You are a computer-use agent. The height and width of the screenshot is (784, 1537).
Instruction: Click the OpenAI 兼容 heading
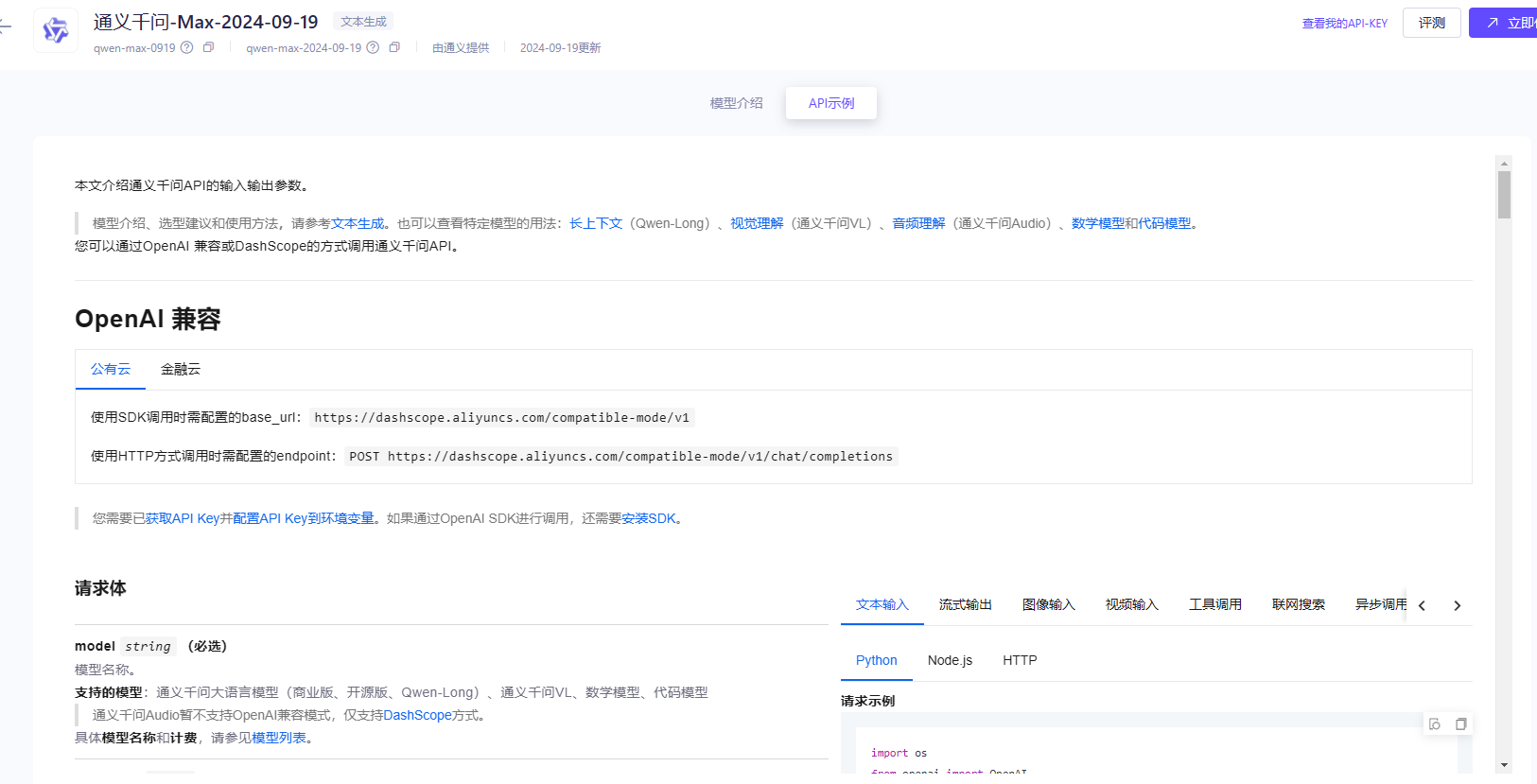[x=148, y=320]
